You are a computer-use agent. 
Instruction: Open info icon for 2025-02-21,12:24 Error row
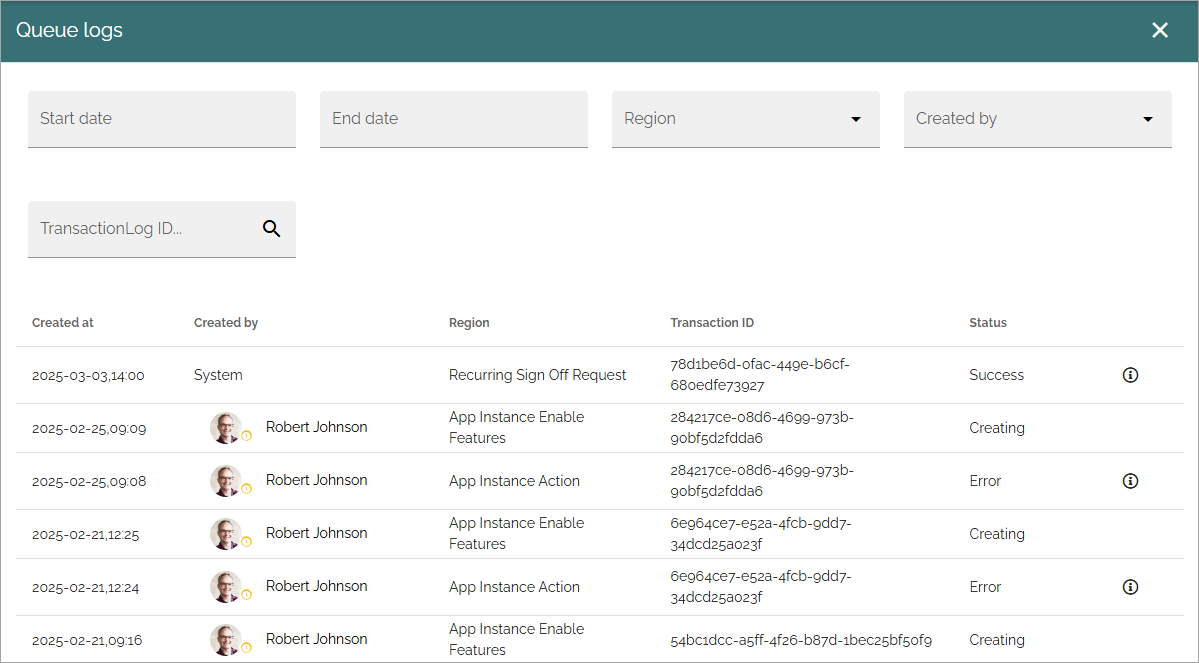[1130, 587]
